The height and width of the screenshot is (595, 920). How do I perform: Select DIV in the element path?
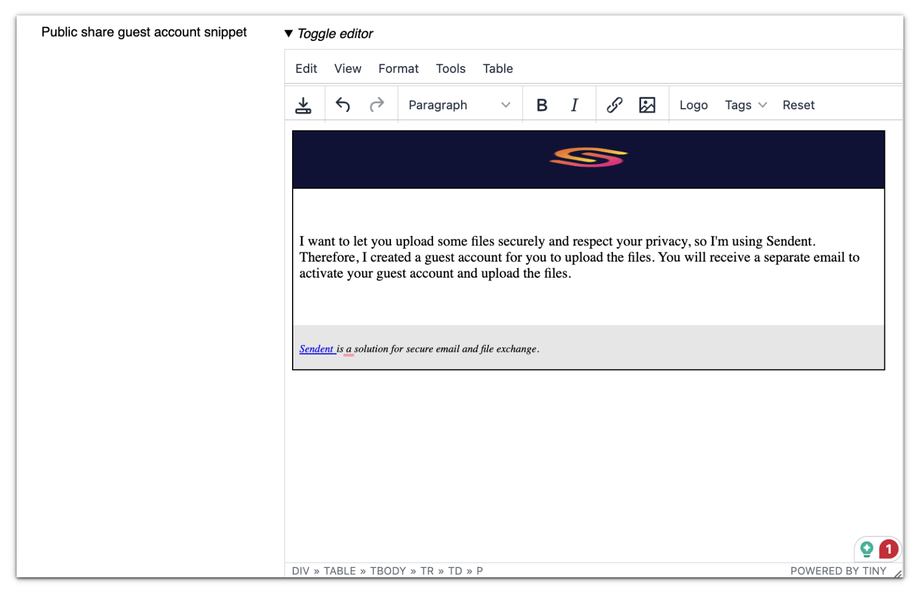[x=300, y=571]
